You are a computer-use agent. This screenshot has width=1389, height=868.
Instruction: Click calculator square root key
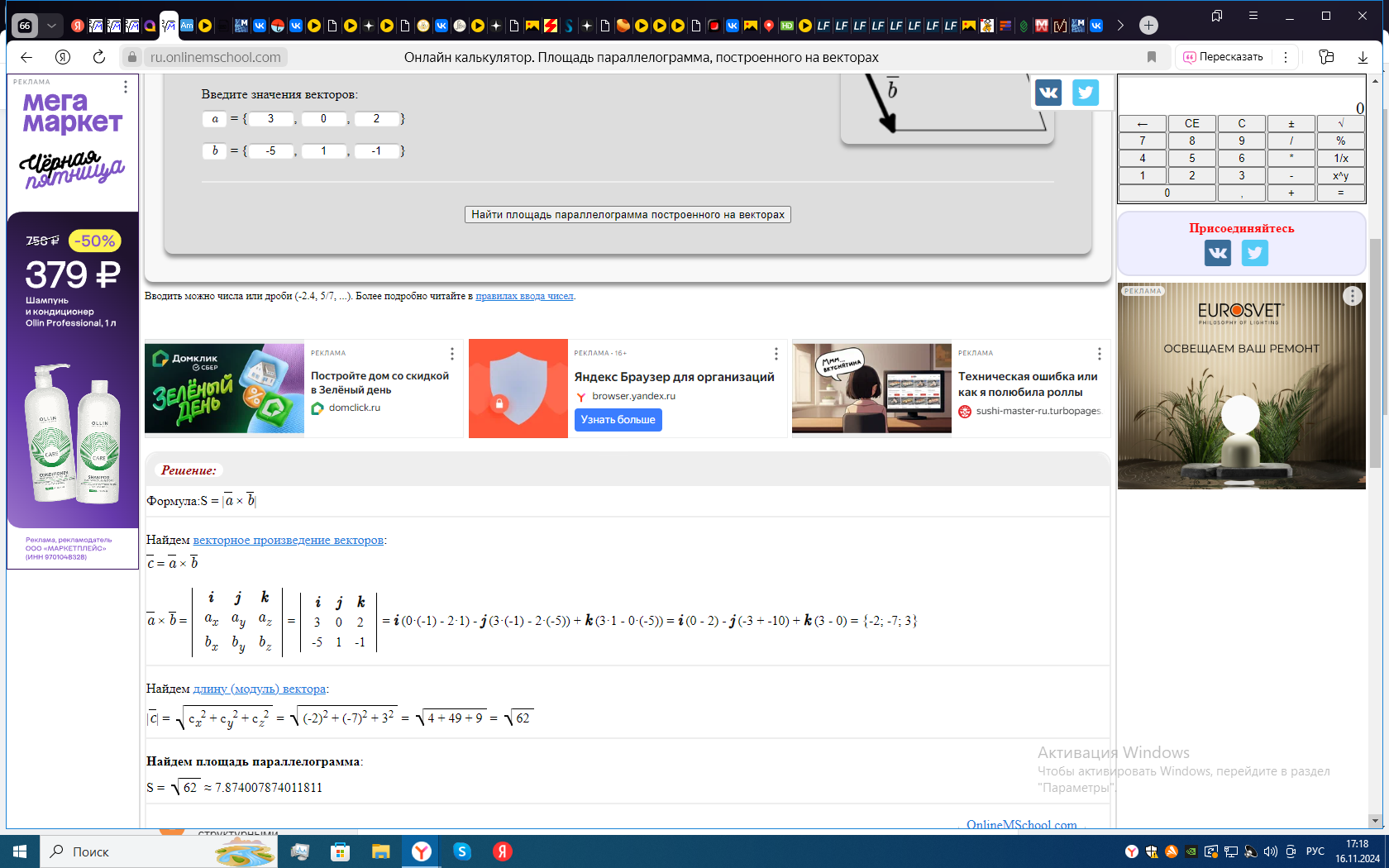coord(1340,124)
